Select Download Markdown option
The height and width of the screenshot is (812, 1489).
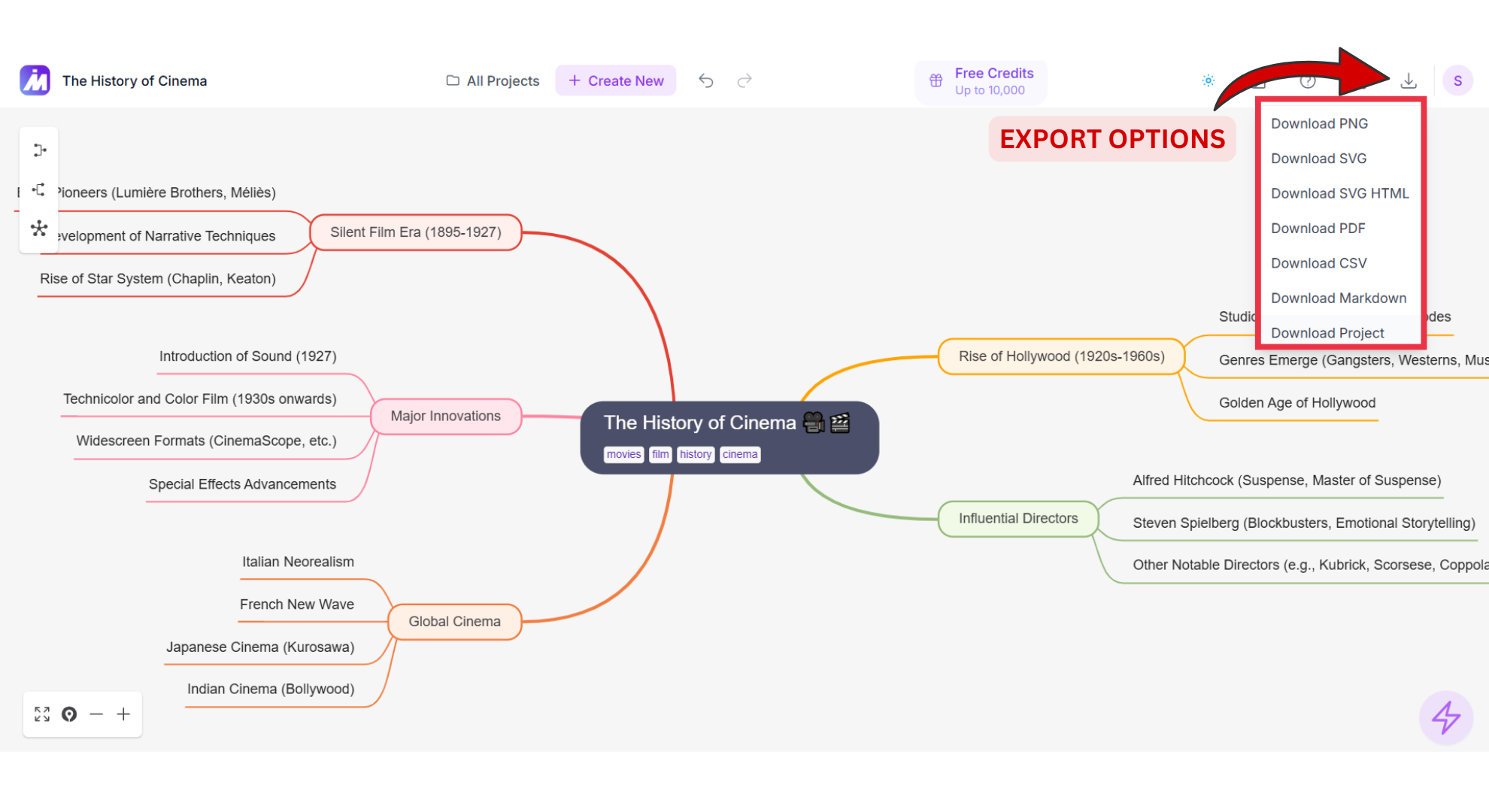click(x=1338, y=298)
